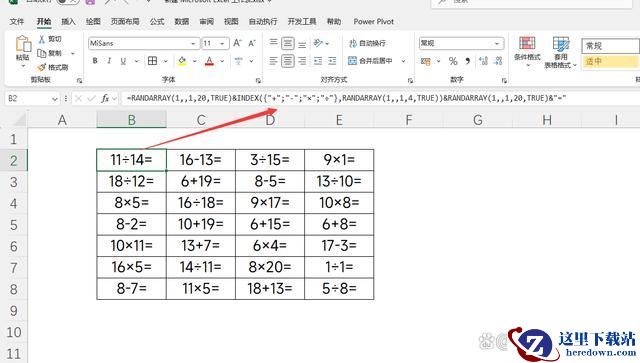Toggle Wrap Text (自动换行)

click(367, 43)
